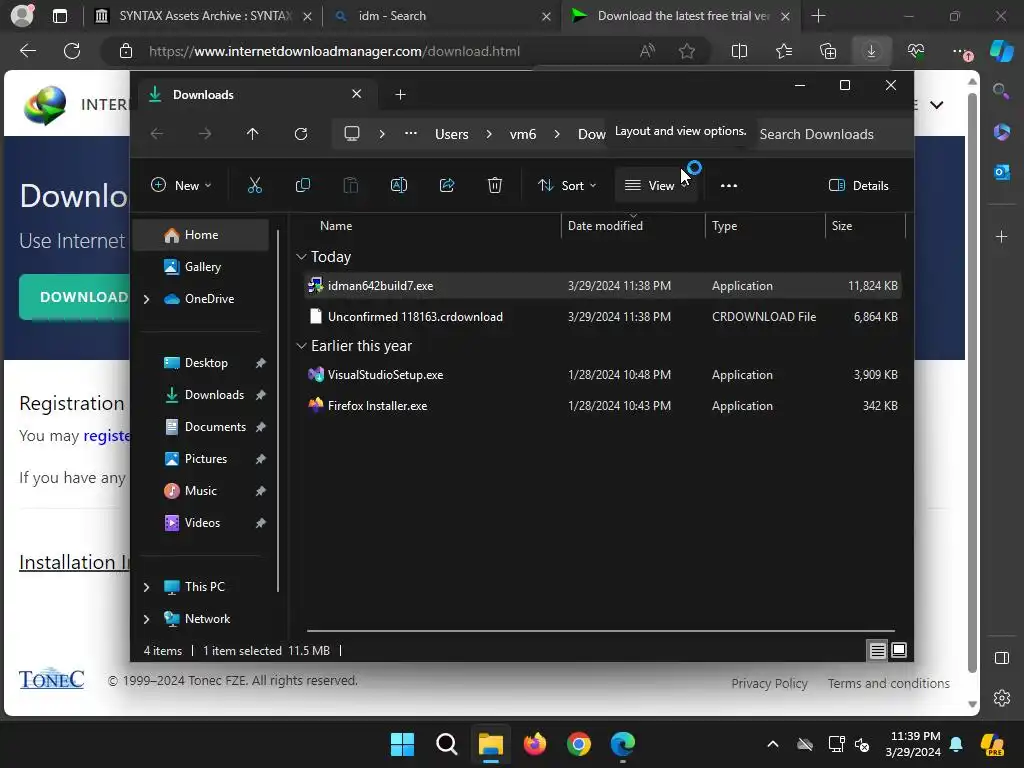The height and width of the screenshot is (768, 1024).
Task: Sort by Size column header
Action: click(865, 226)
